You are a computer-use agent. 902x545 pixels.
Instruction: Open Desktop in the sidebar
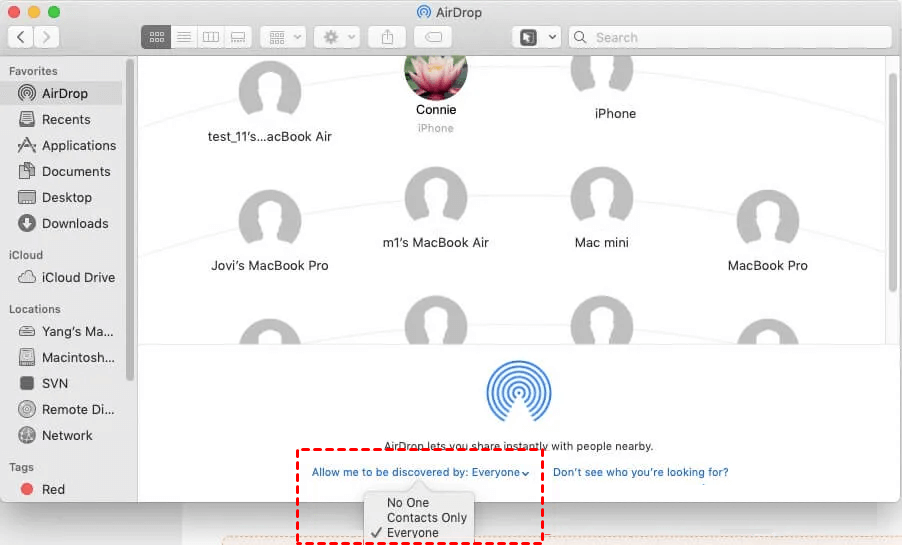point(61,197)
